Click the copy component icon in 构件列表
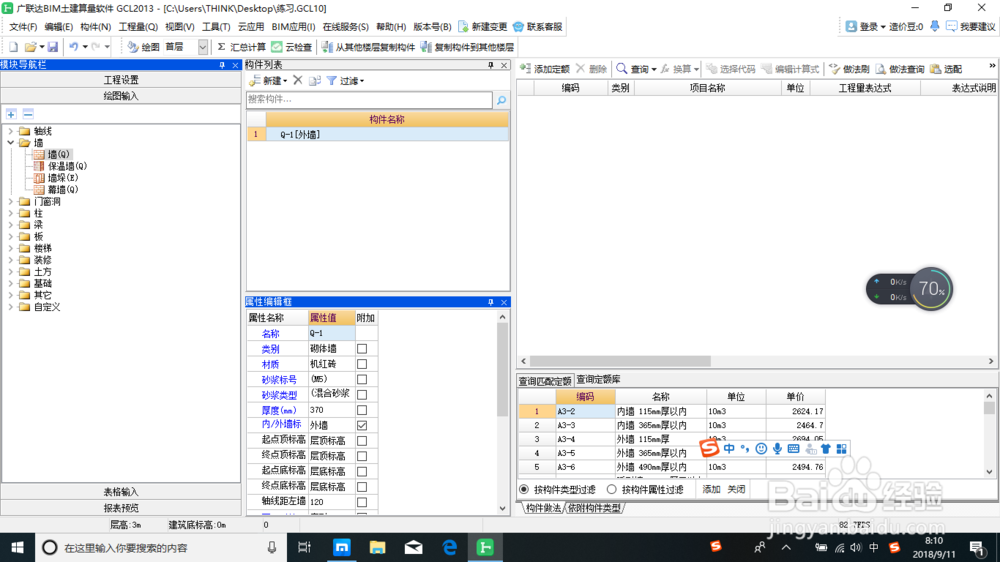 (315, 80)
